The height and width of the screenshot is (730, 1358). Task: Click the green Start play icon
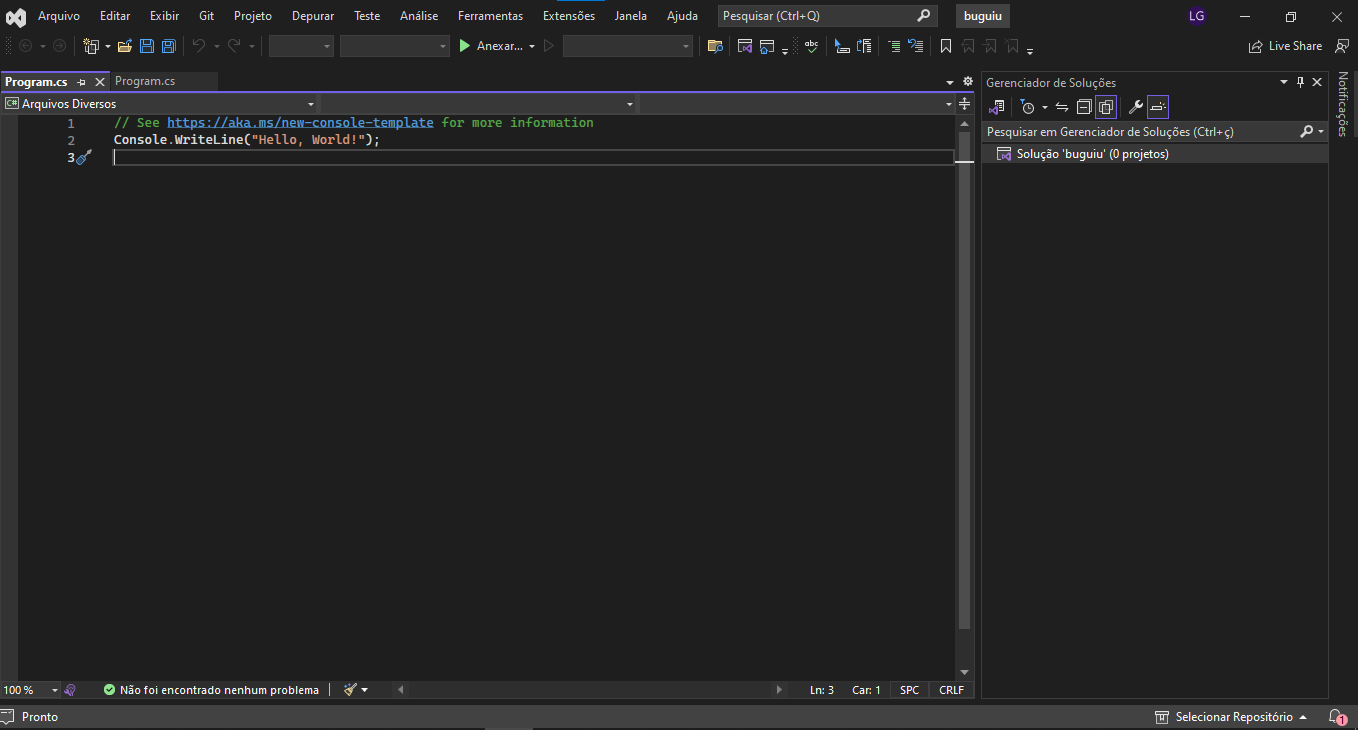(x=464, y=46)
